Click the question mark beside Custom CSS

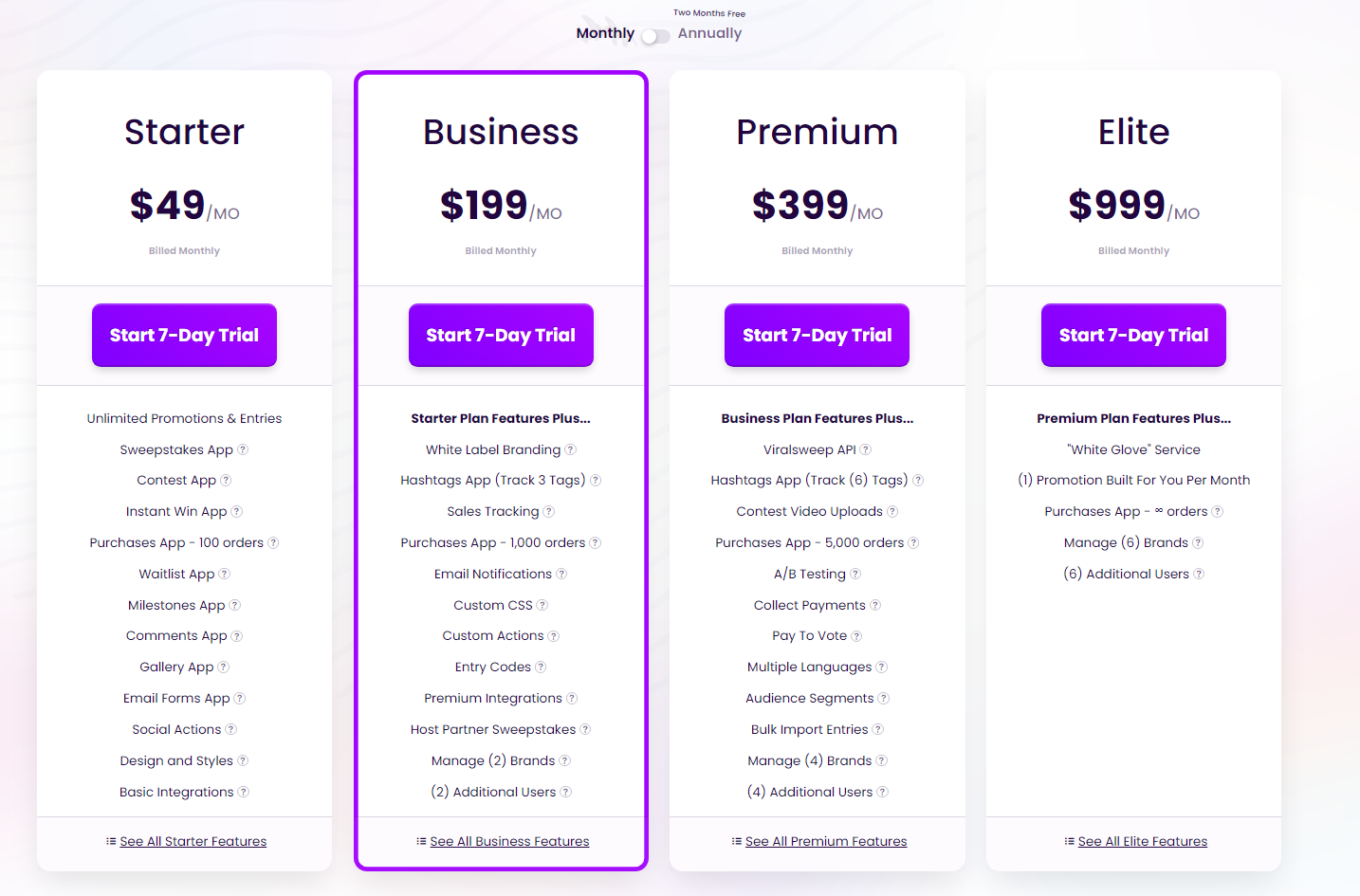[x=541, y=605]
